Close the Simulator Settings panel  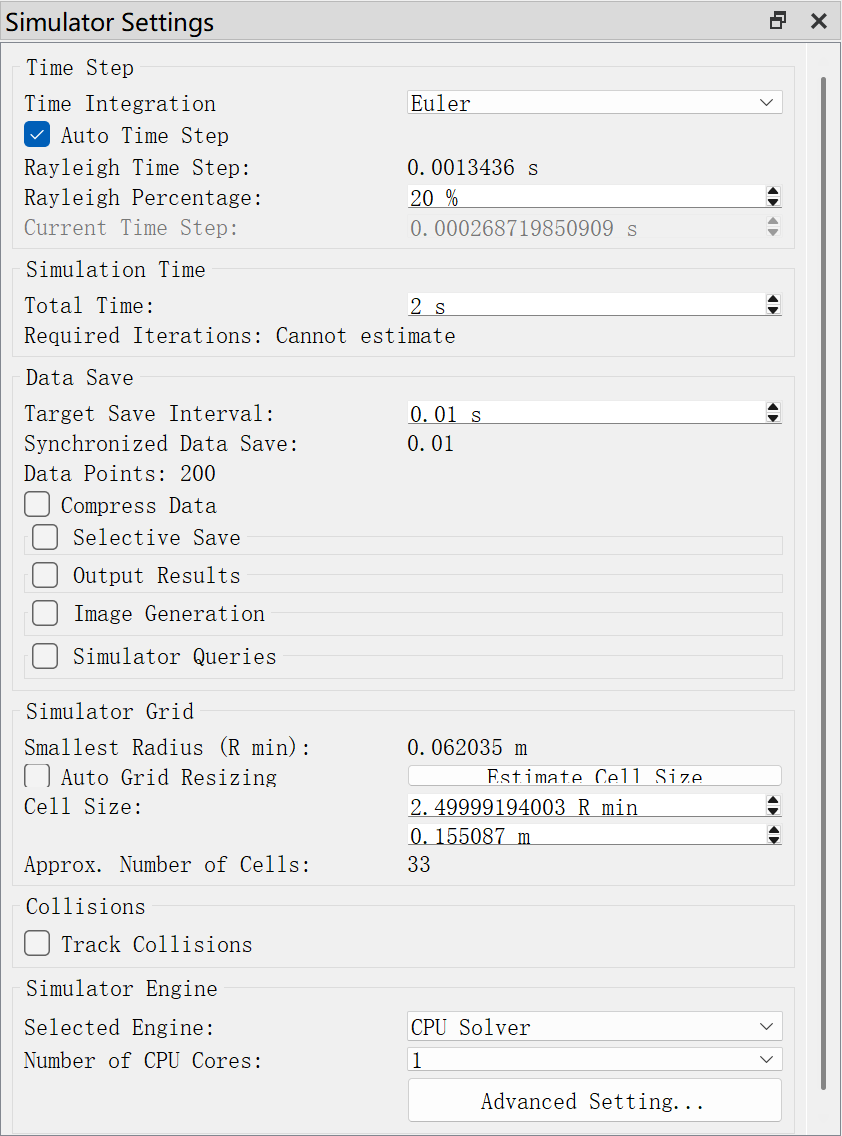pyautogui.click(x=818, y=21)
